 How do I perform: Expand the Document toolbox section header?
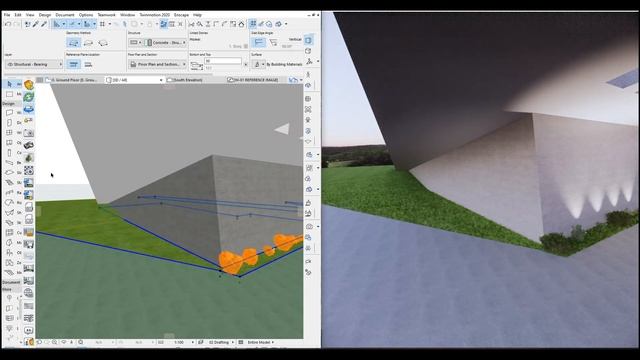point(11,282)
